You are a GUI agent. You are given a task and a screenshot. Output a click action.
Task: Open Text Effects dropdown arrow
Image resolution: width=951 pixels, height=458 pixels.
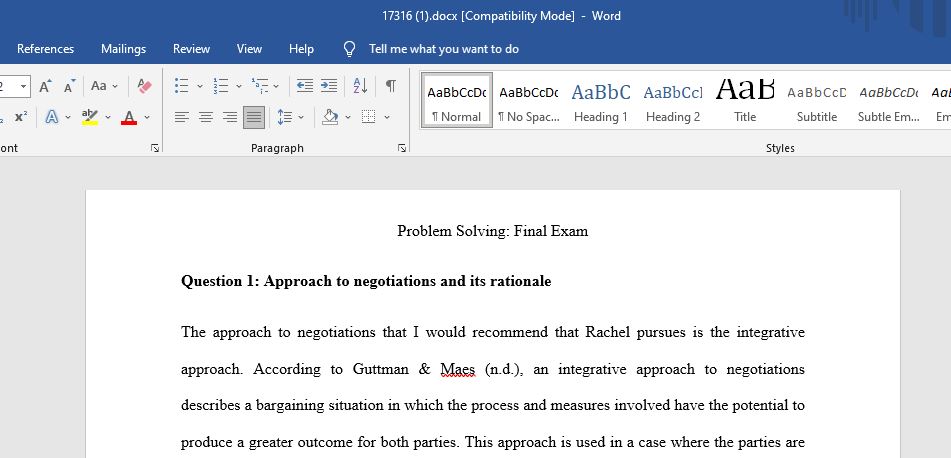(68, 117)
